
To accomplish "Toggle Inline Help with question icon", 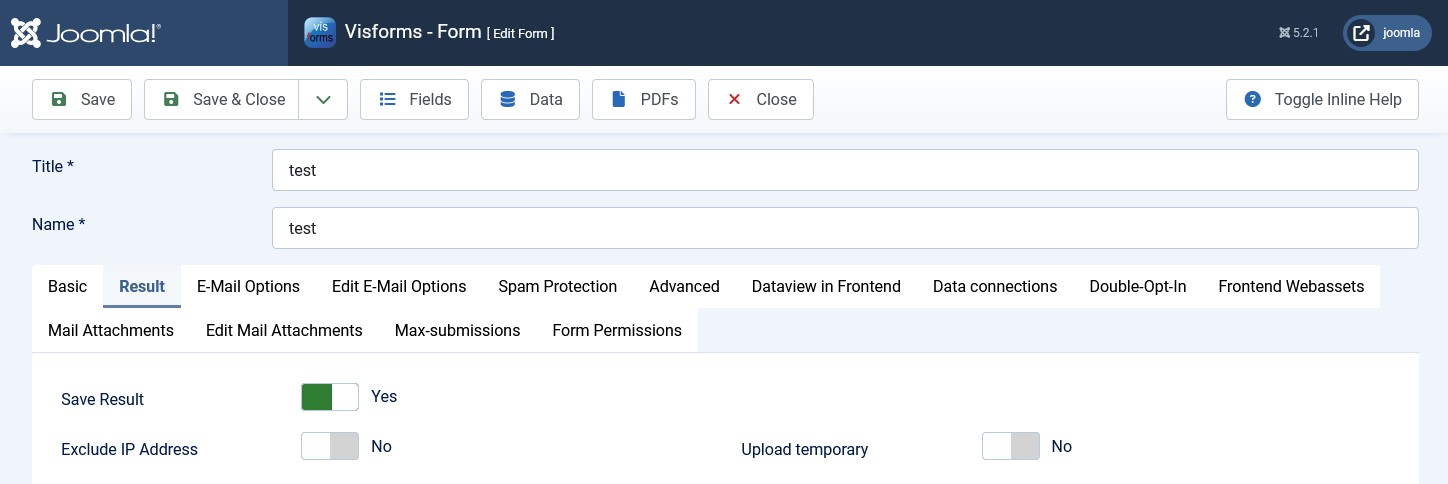I will tap(1321, 99).
